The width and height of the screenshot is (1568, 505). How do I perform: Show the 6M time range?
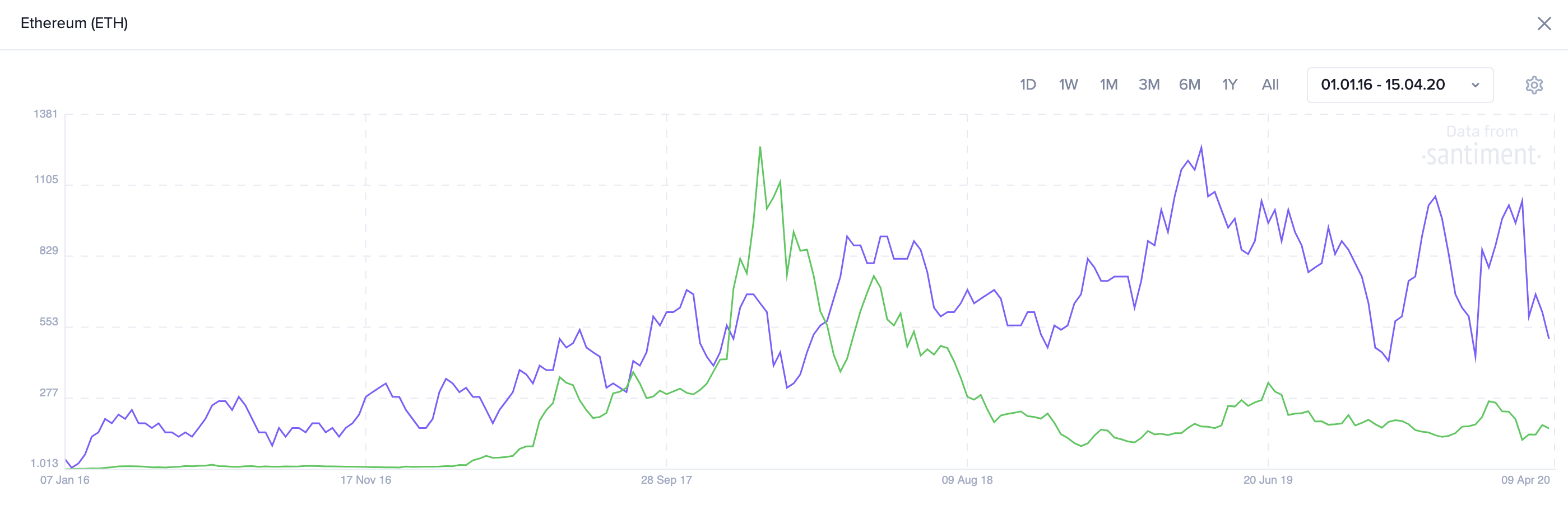click(x=1189, y=85)
